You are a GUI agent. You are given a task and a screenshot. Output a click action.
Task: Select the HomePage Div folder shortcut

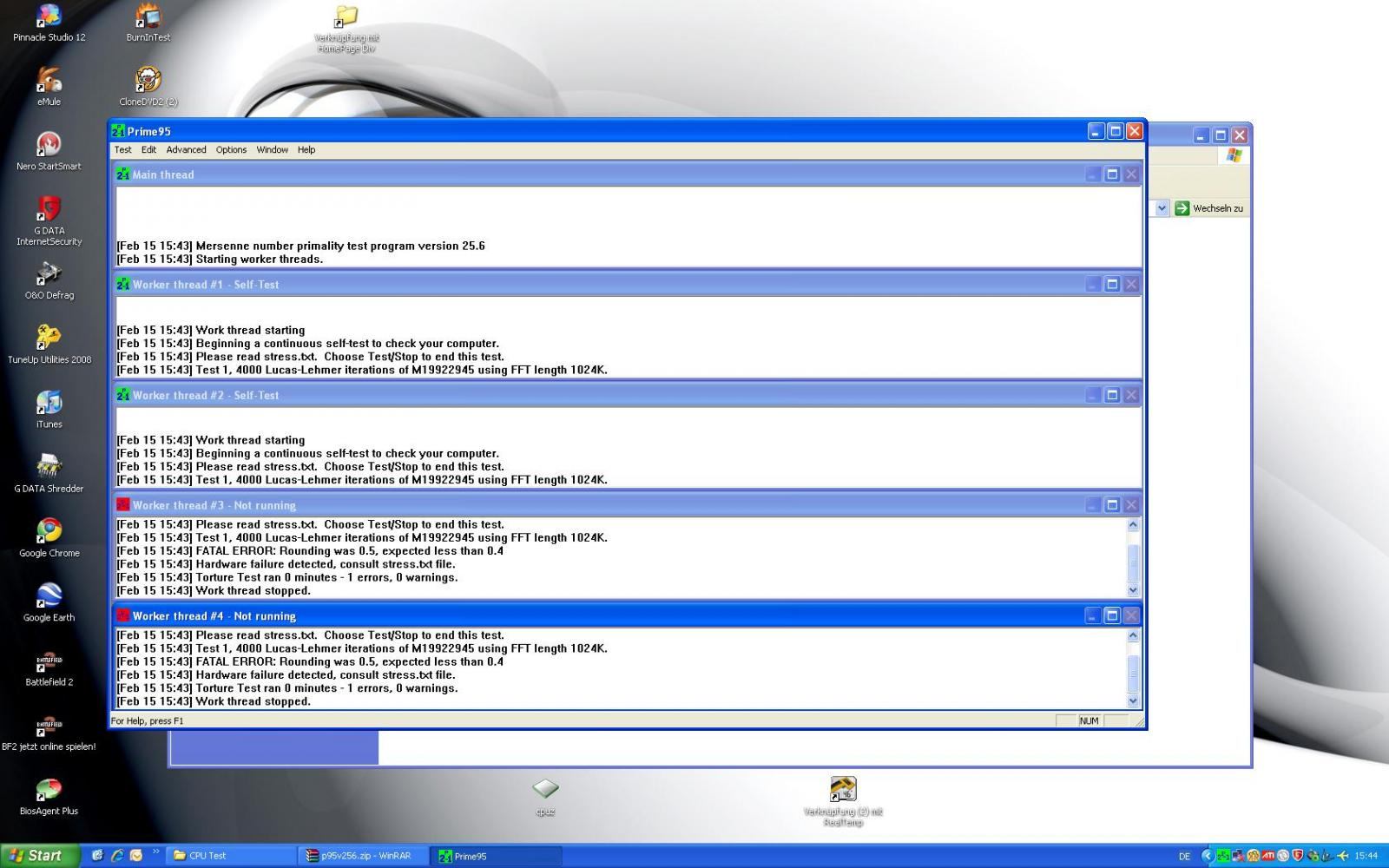[x=346, y=29]
